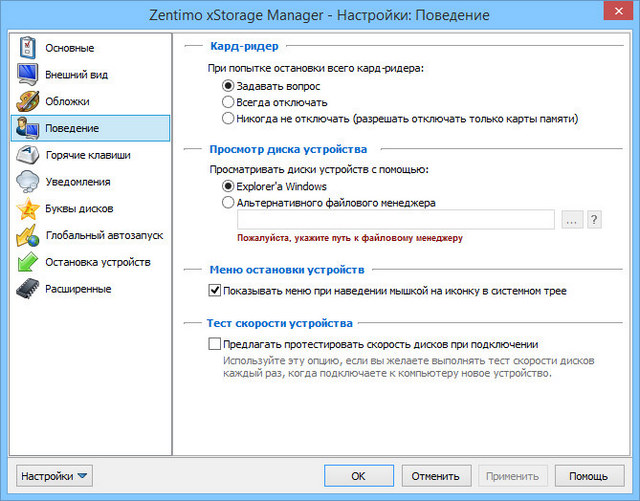The image size is (640, 501).
Task: Select the Всегда отключать radio option
Action: click(228, 102)
